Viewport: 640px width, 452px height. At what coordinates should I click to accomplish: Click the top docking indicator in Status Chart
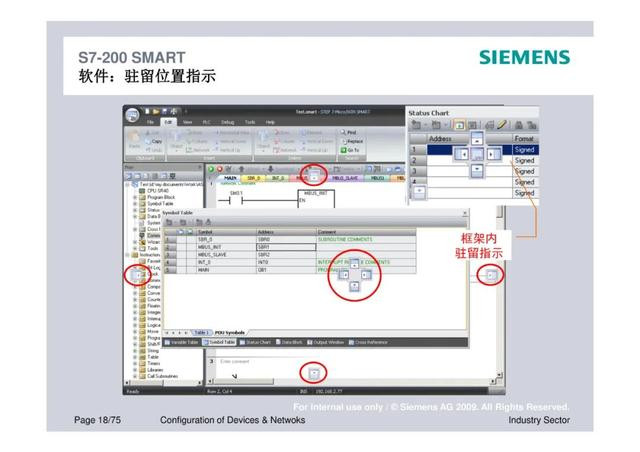pyautogui.click(x=476, y=138)
